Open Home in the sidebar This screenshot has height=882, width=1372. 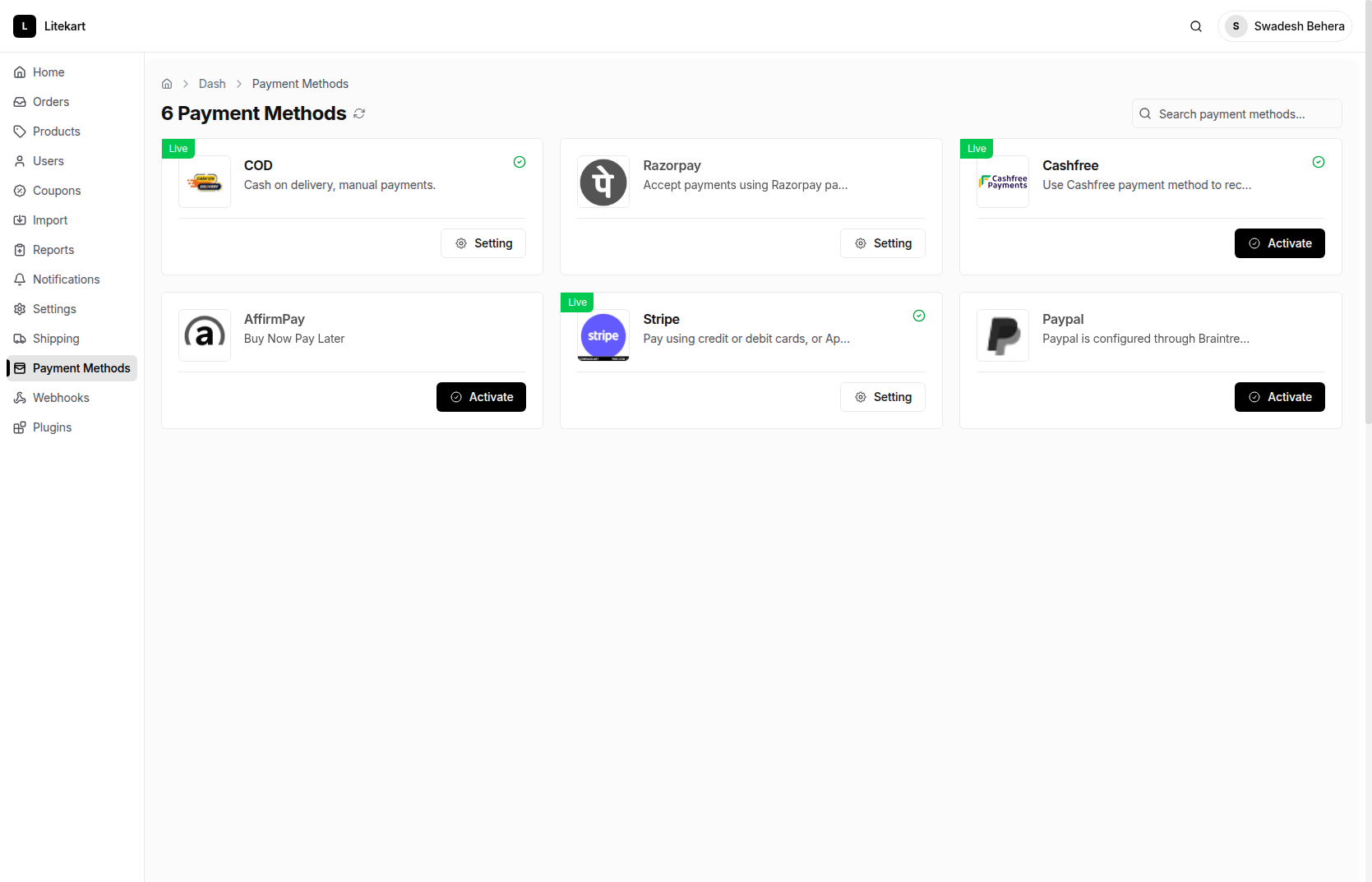[x=72, y=72]
